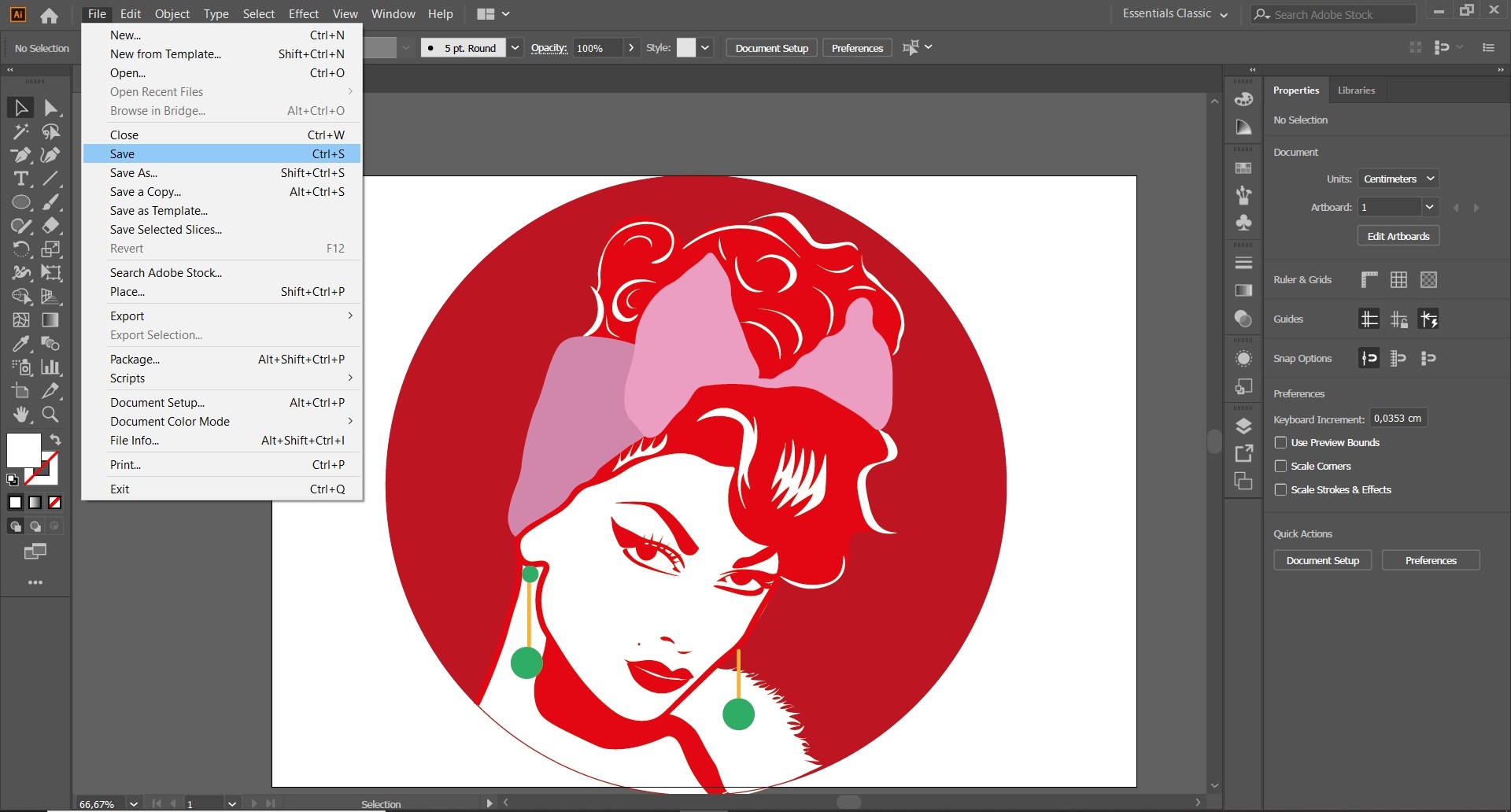Viewport: 1511px width, 812px height.
Task: Select the Scale tool
Action: coord(51,249)
